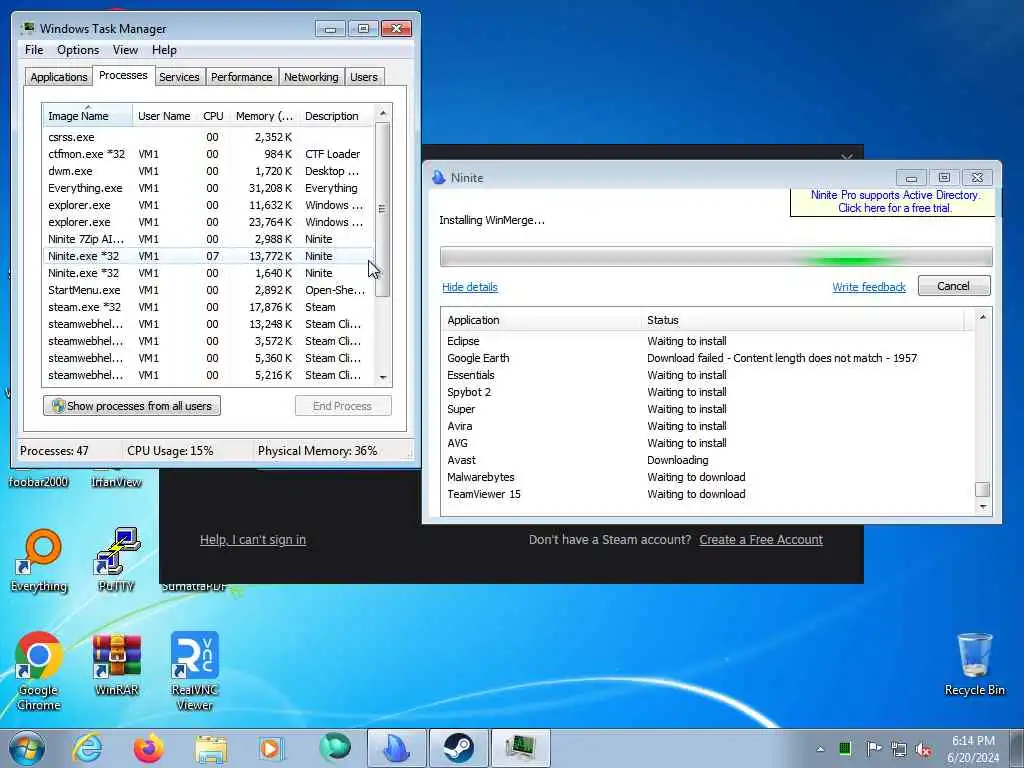Switch to the Networking tab

[311, 77]
